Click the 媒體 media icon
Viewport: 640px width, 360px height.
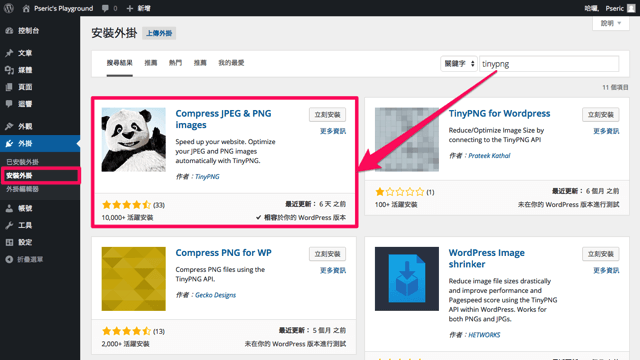(x=9, y=70)
